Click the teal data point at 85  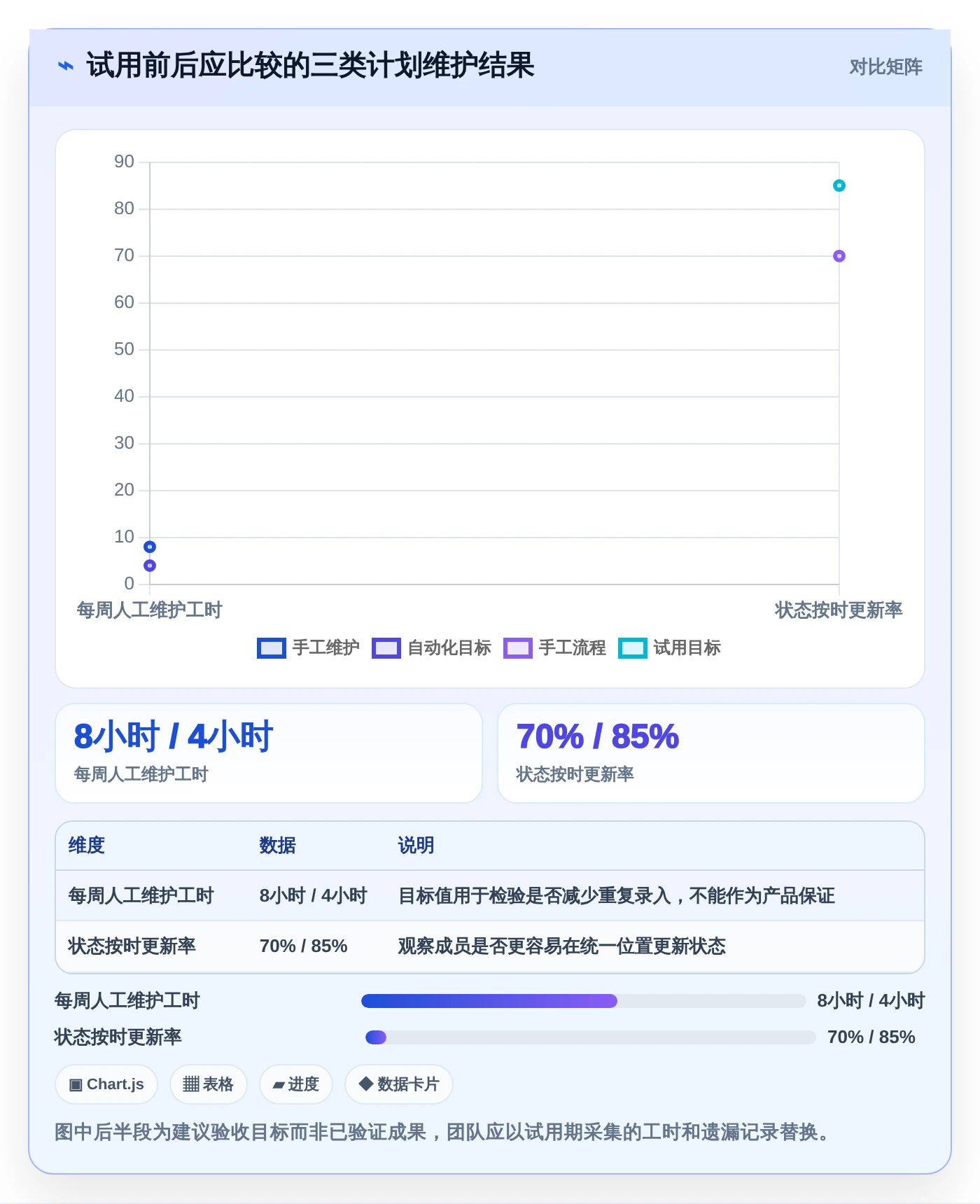(839, 185)
